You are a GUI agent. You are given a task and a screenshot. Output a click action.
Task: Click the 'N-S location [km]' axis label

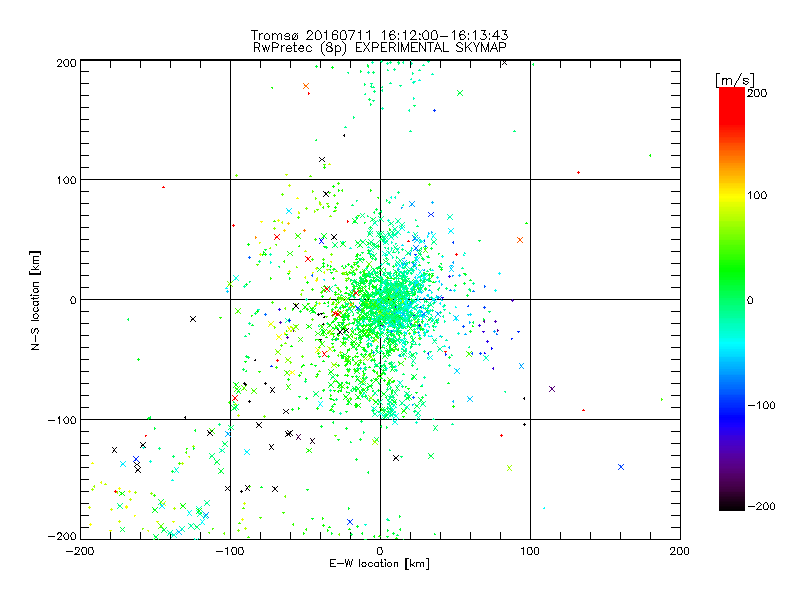point(35,300)
